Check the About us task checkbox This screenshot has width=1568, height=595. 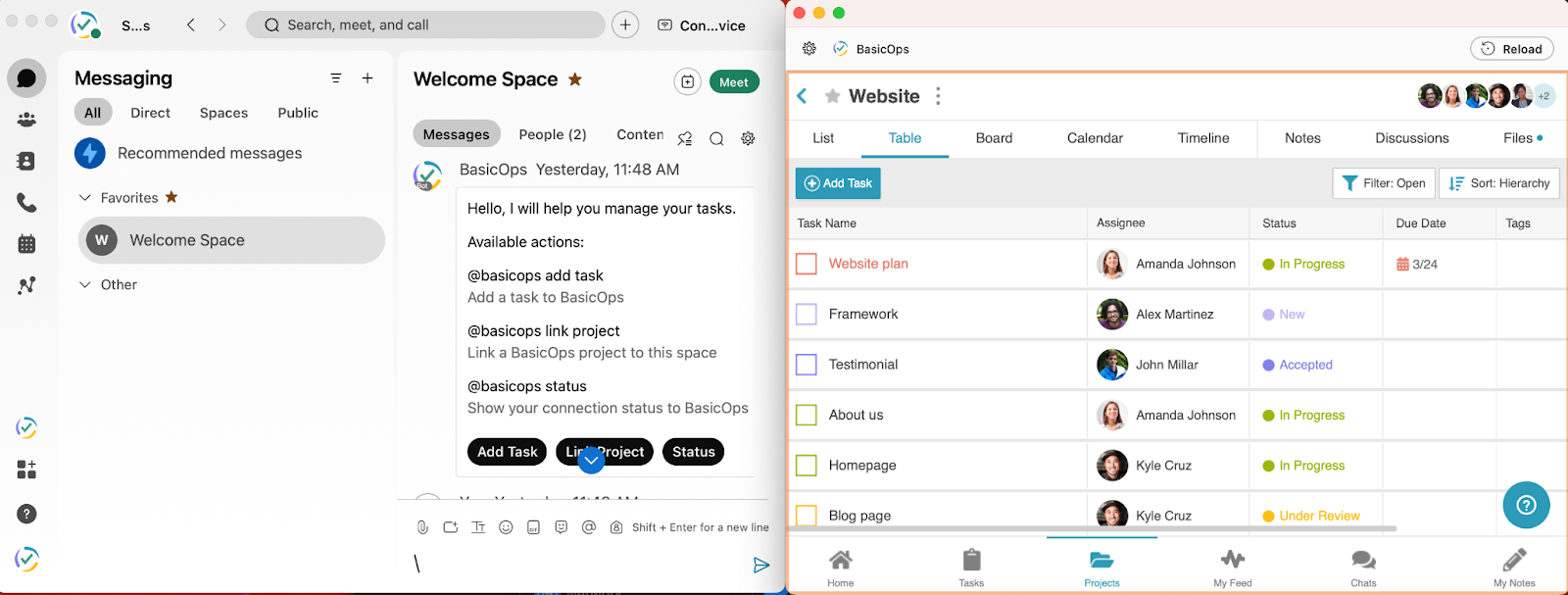807,416
